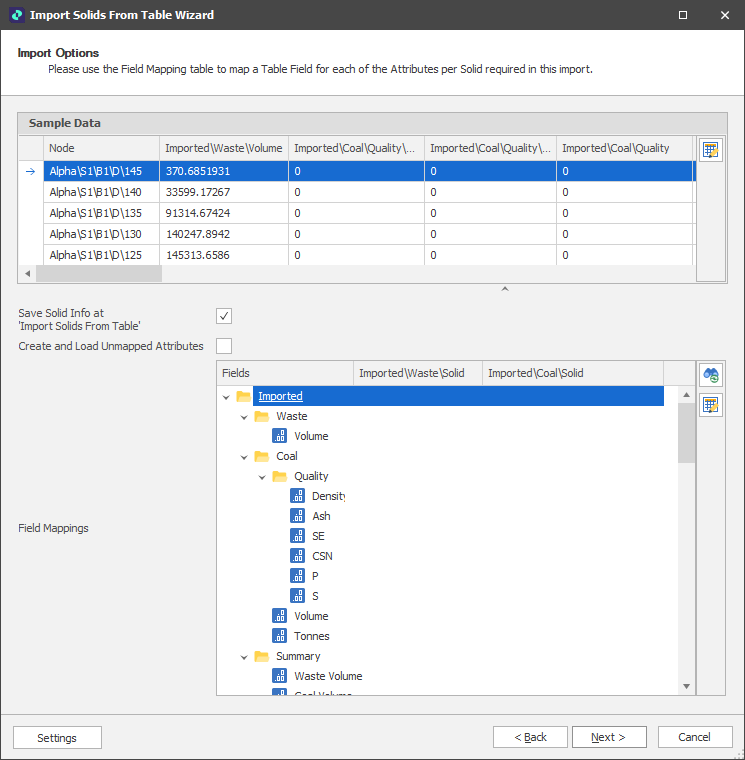Open the Settings button
This screenshot has width=745, height=760.
pos(57,738)
